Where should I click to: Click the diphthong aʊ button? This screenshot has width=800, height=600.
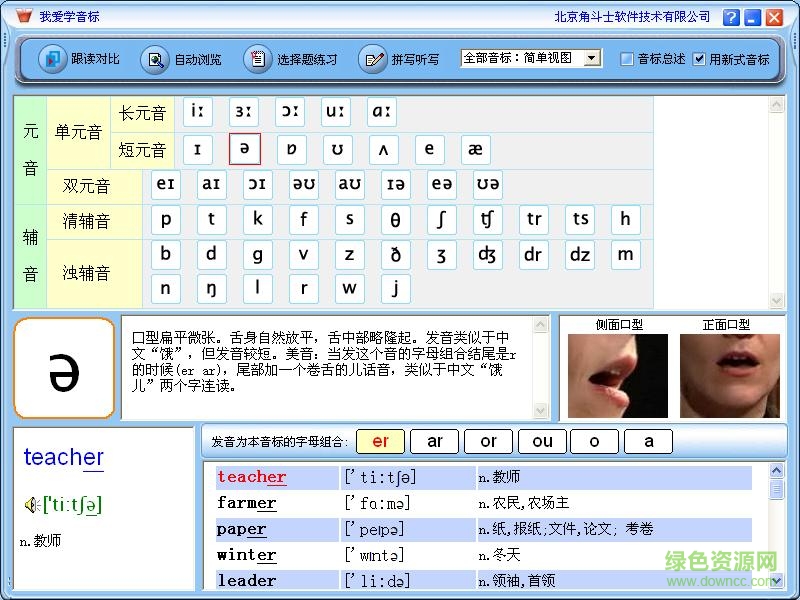tap(350, 184)
